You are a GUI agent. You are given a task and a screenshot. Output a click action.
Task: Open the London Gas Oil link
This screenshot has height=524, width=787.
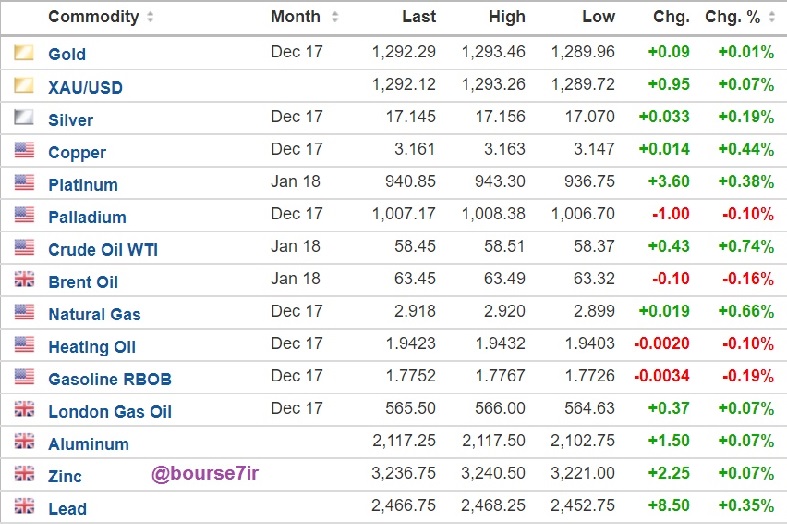110,412
